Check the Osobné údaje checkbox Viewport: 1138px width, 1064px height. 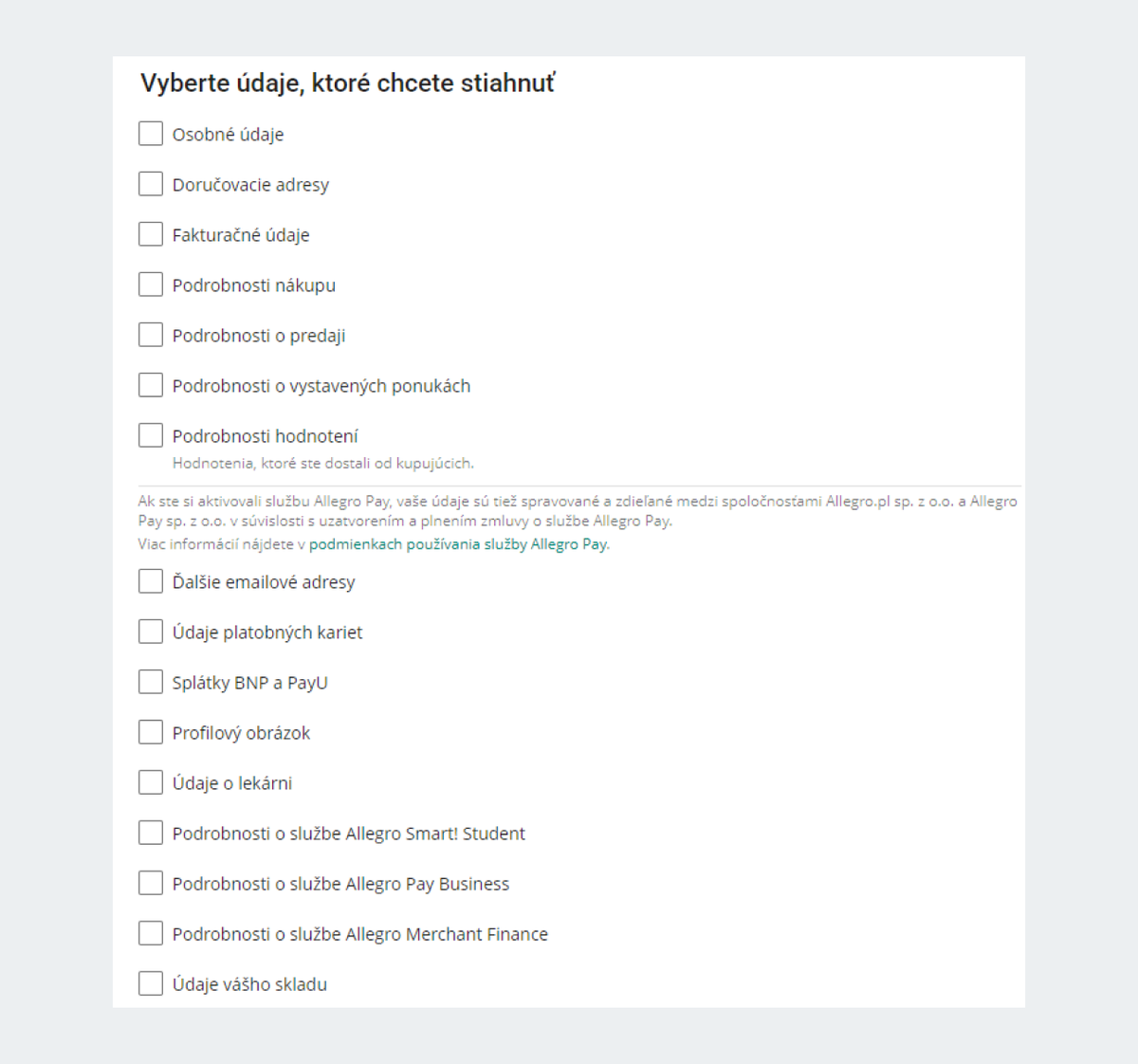tap(151, 134)
